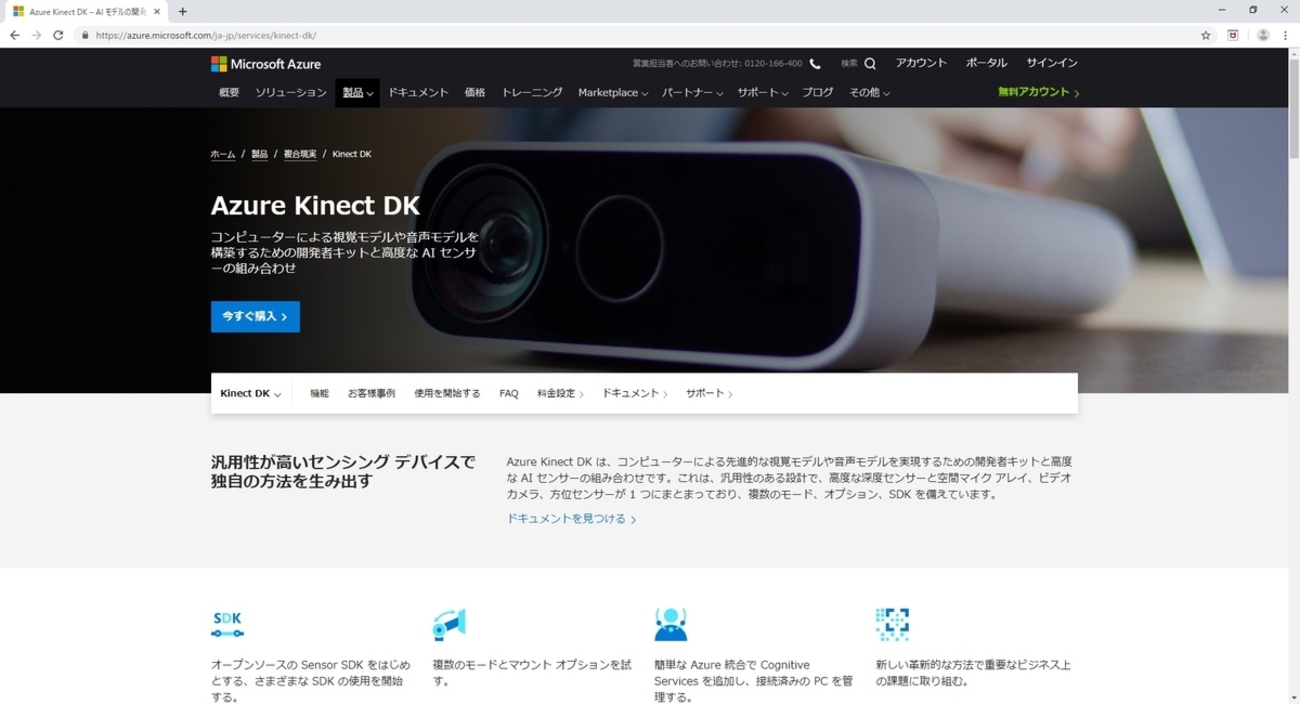Open the ソリューション menu item
This screenshot has width=1300, height=704.
click(291, 92)
